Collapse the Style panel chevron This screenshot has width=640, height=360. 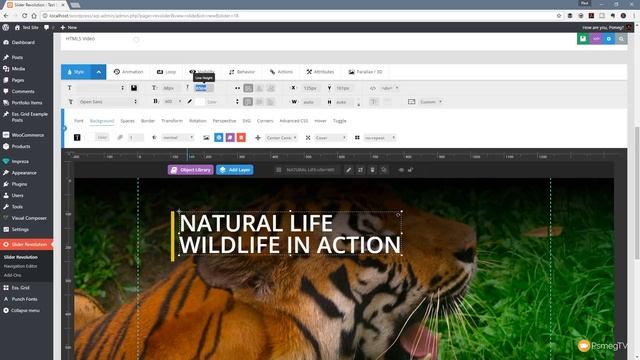(x=98, y=72)
